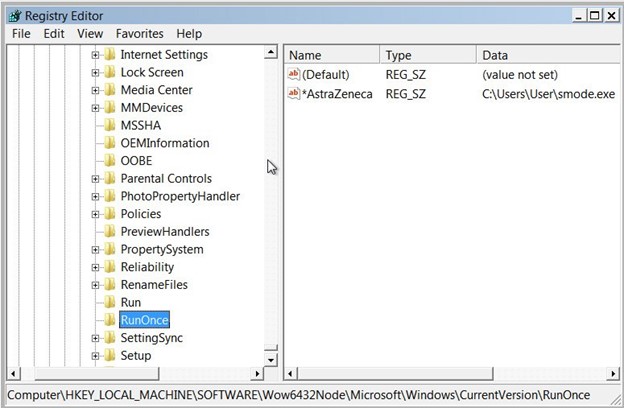Click the Run key folder icon
The image size is (624, 408).
109,302
